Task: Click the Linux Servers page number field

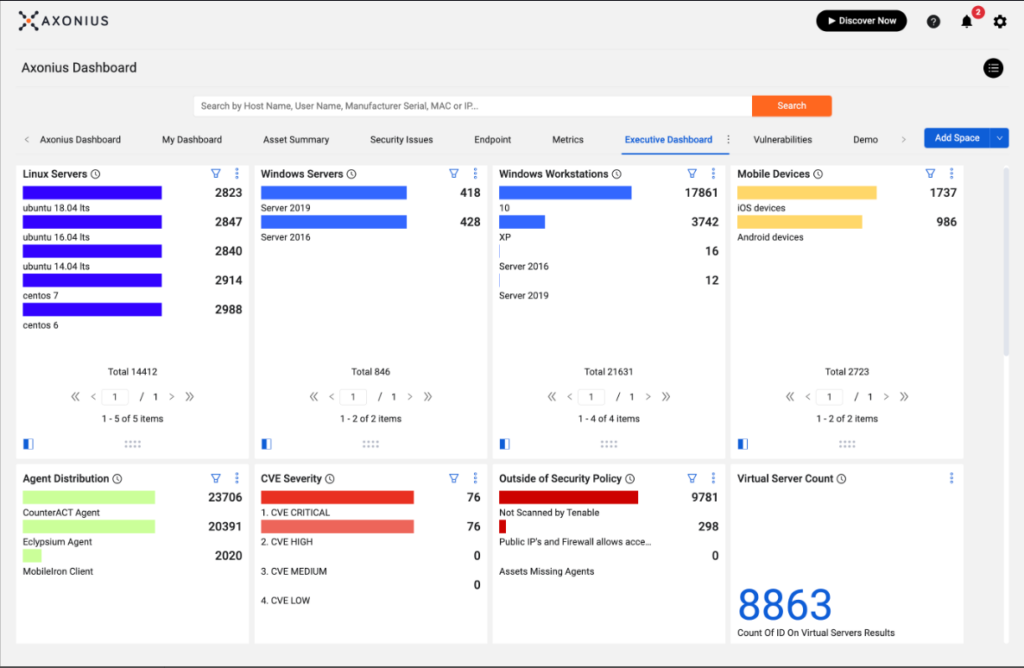Action: (x=115, y=397)
